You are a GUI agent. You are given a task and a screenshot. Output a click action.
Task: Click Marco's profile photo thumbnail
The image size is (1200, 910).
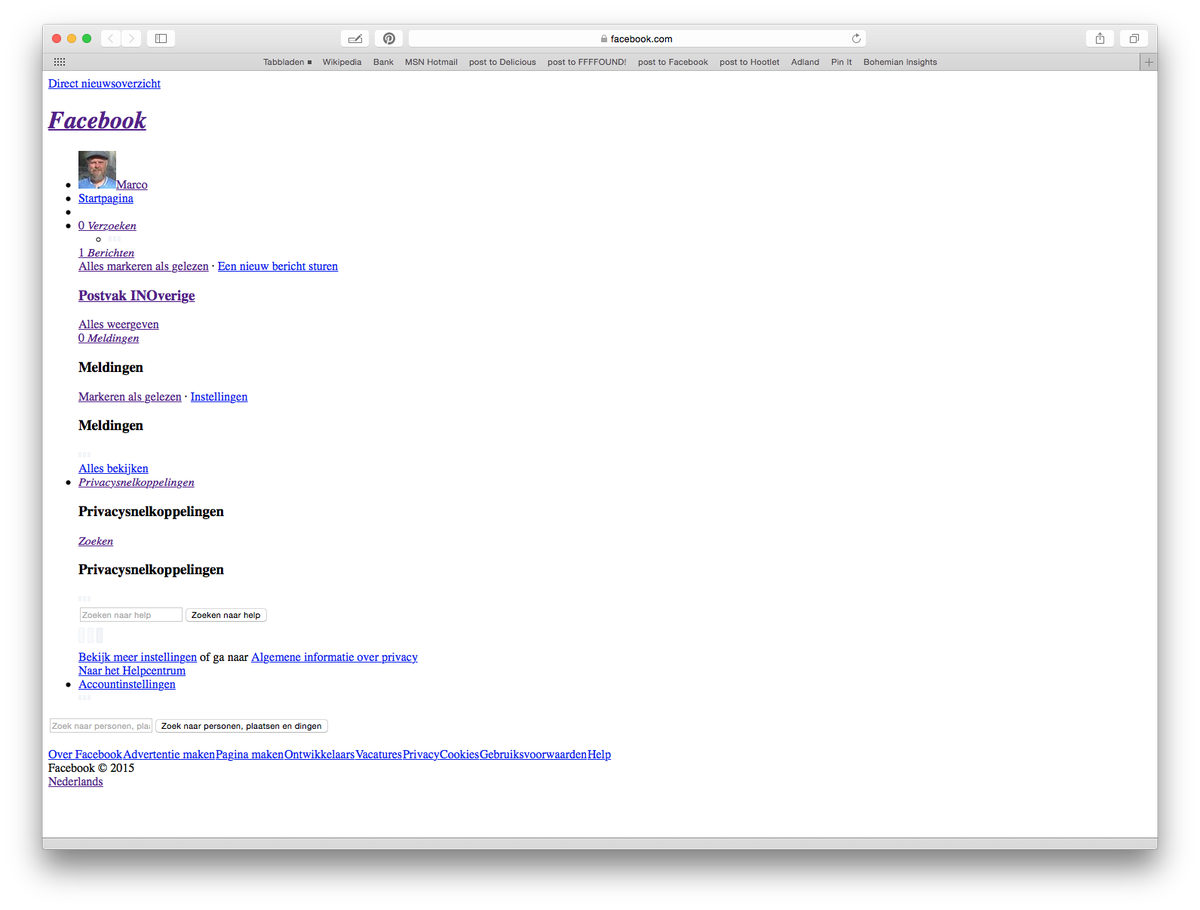point(97,170)
